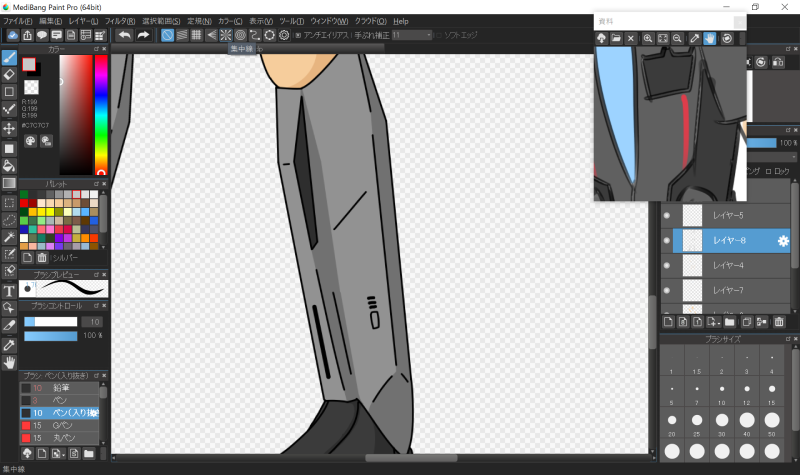Enable the radial concentration lines snap
Image resolution: width=800 pixels, height=475 pixels.
pyautogui.click(x=226, y=35)
